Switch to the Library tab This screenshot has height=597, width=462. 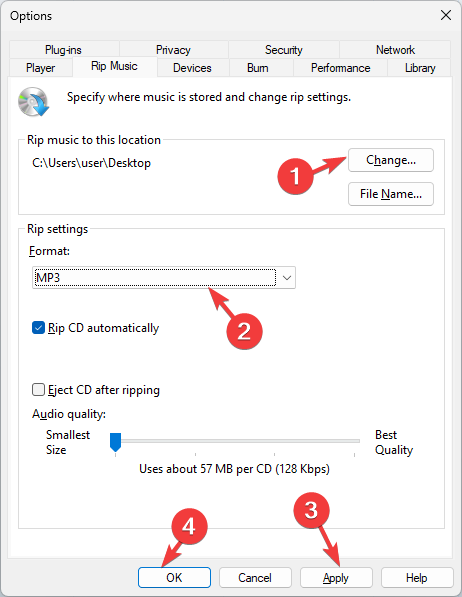click(420, 68)
